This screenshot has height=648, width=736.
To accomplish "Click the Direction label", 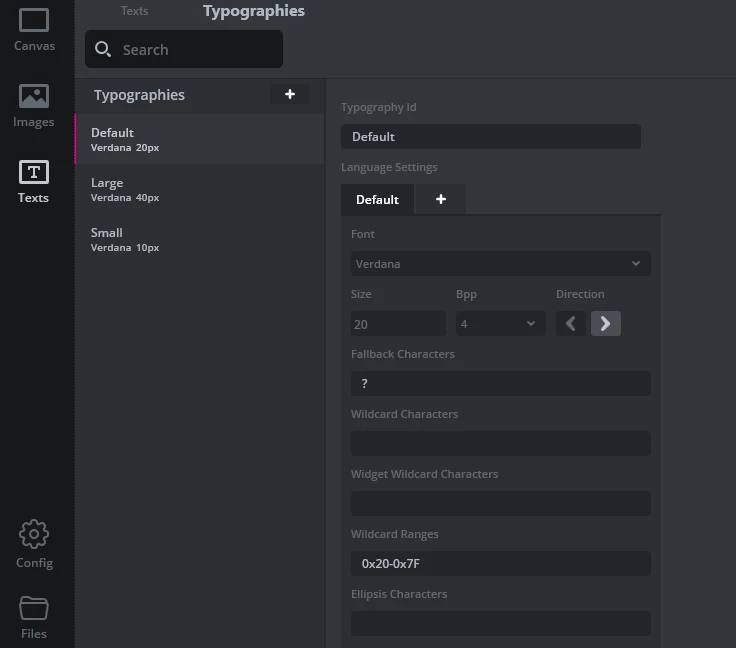I will pyautogui.click(x=580, y=294).
